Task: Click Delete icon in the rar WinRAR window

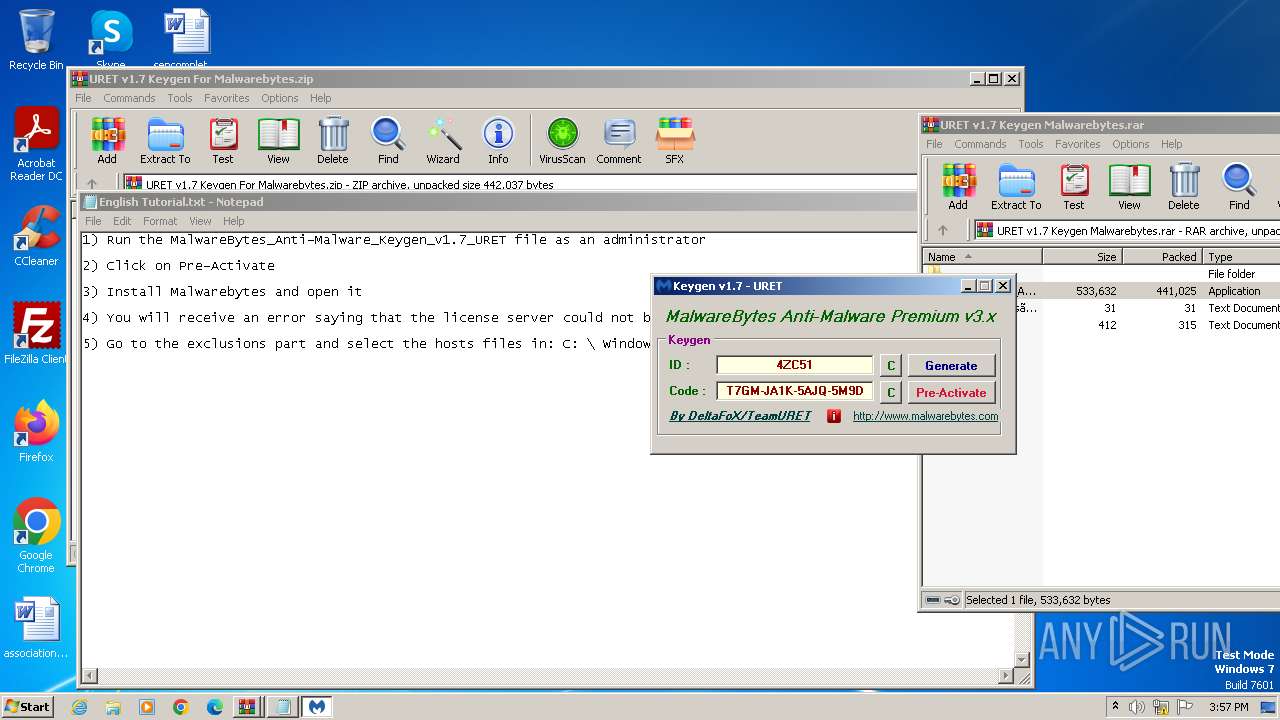Action: click(1184, 187)
